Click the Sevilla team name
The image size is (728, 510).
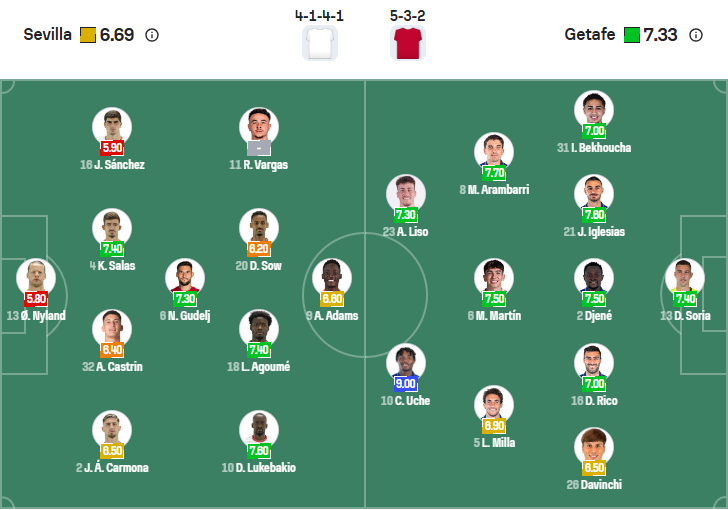(x=48, y=35)
